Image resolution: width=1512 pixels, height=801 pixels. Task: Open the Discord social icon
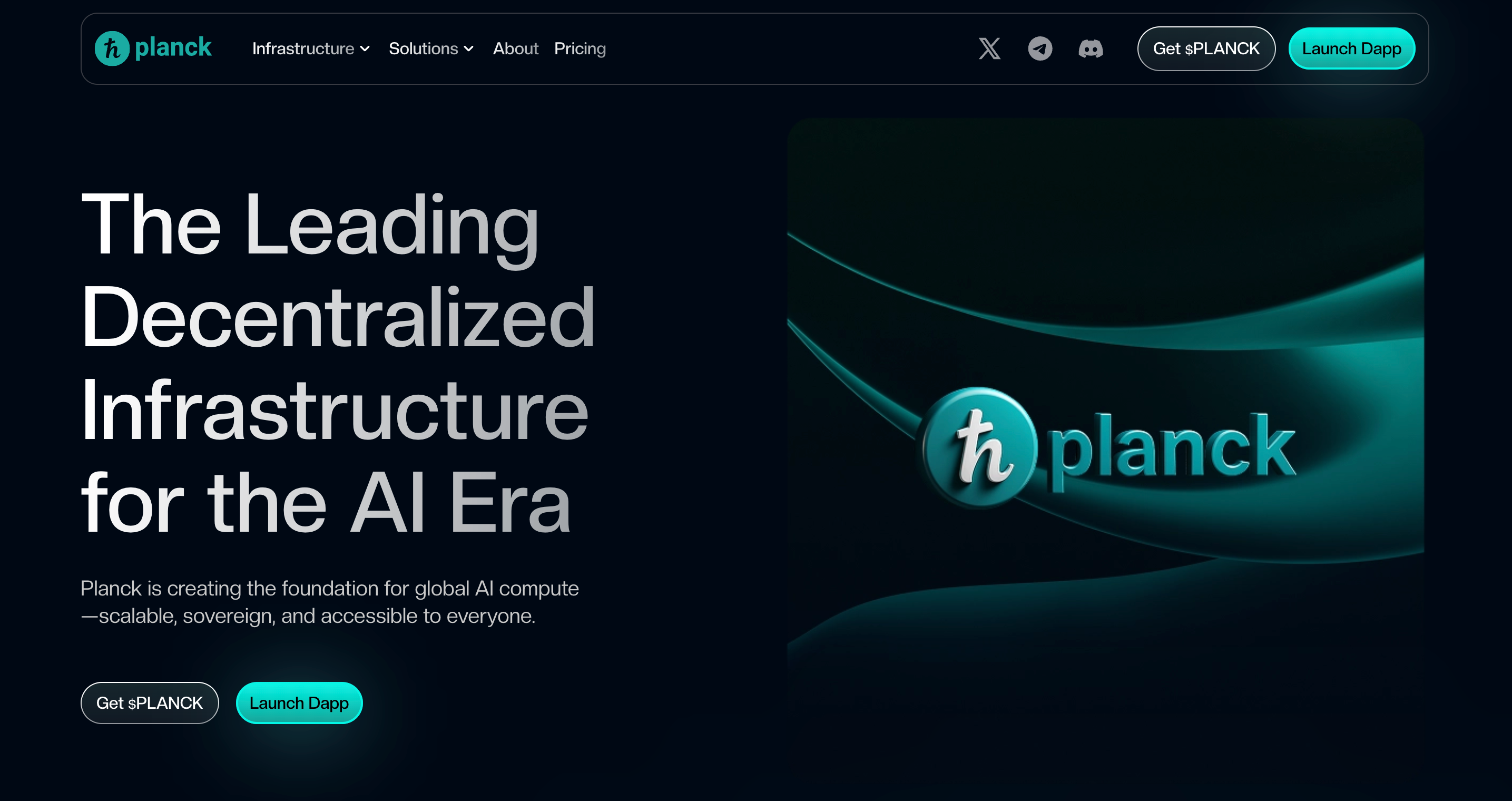click(x=1090, y=48)
